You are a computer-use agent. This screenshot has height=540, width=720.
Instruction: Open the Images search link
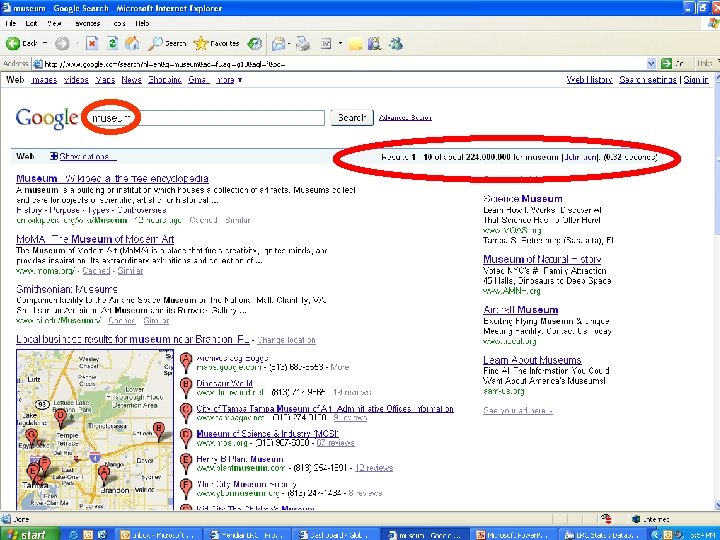(x=45, y=80)
